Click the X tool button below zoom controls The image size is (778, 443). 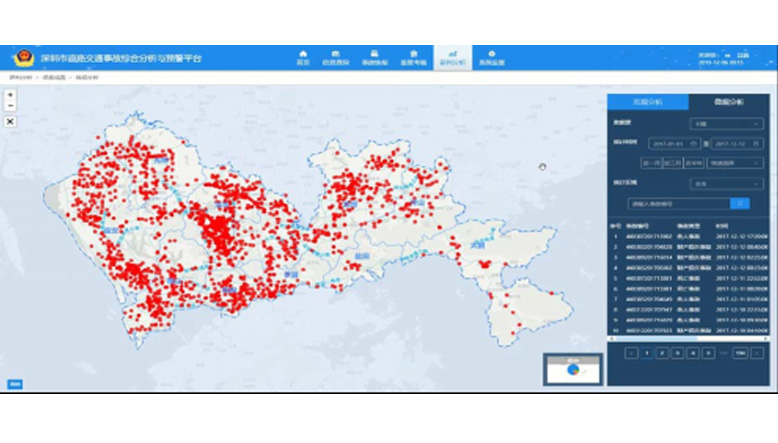(x=10, y=121)
